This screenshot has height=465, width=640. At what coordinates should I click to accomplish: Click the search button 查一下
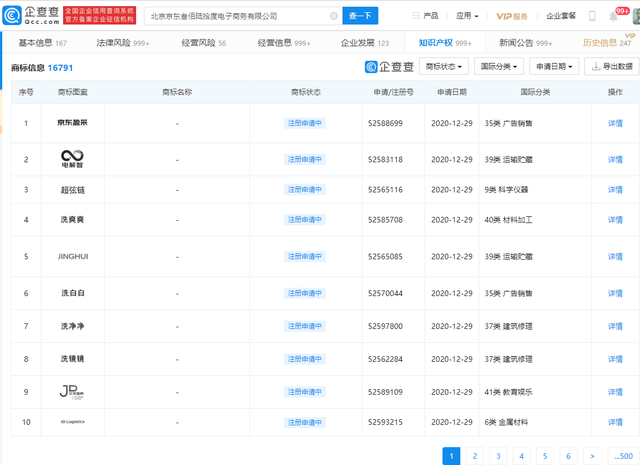pyautogui.click(x=360, y=16)
